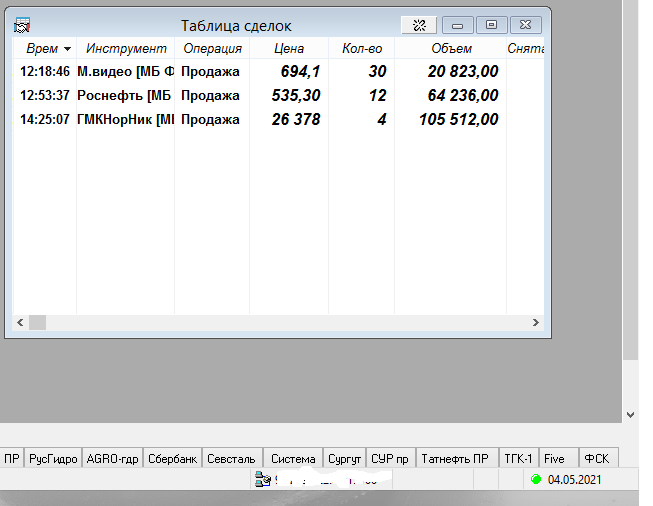Image resolution: width=653 pixels, height=506 pixels.
Task: Switch to the Севсталь tab
Action: [x=231, y=459]
